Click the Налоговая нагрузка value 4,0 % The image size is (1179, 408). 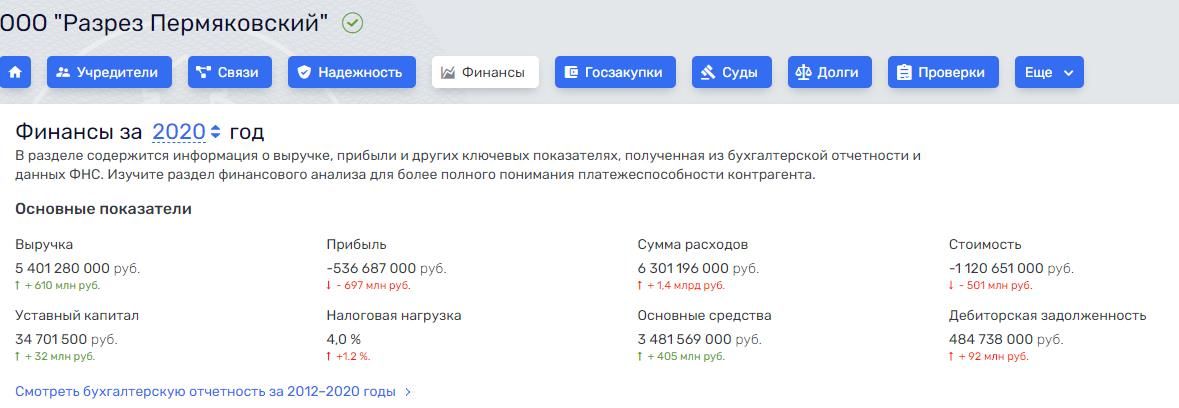coord(344,340)
